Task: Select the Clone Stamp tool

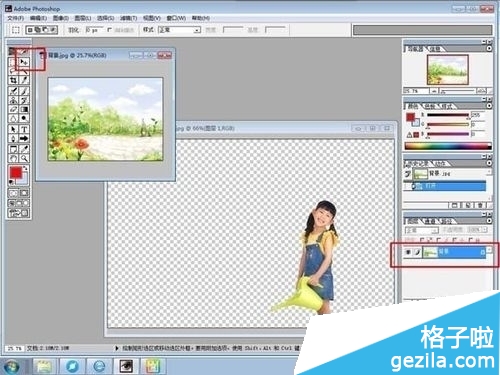Action: [13, 100]
